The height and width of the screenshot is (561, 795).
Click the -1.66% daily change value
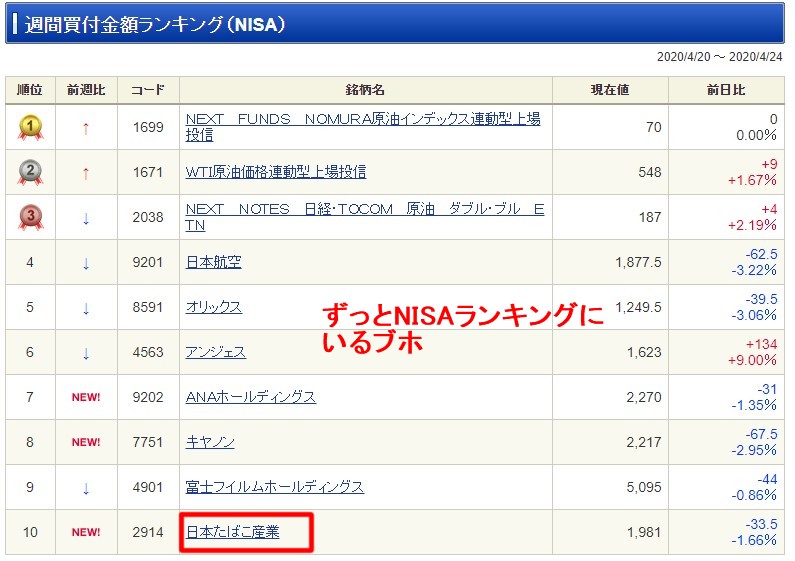754,541
